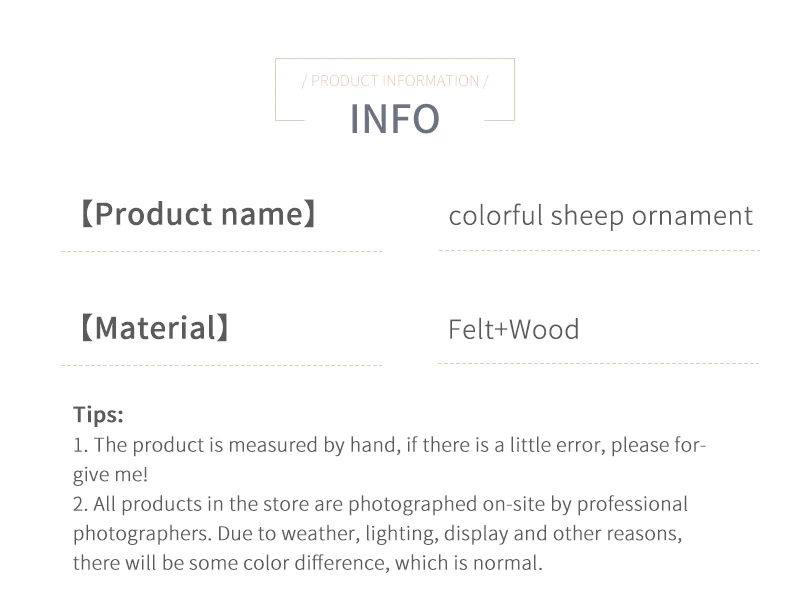The height and width of the screenshot is (611, 790).
Task: Click dashed line beneath the Material label
Action: pyautogui.click(x=221, y=365)
